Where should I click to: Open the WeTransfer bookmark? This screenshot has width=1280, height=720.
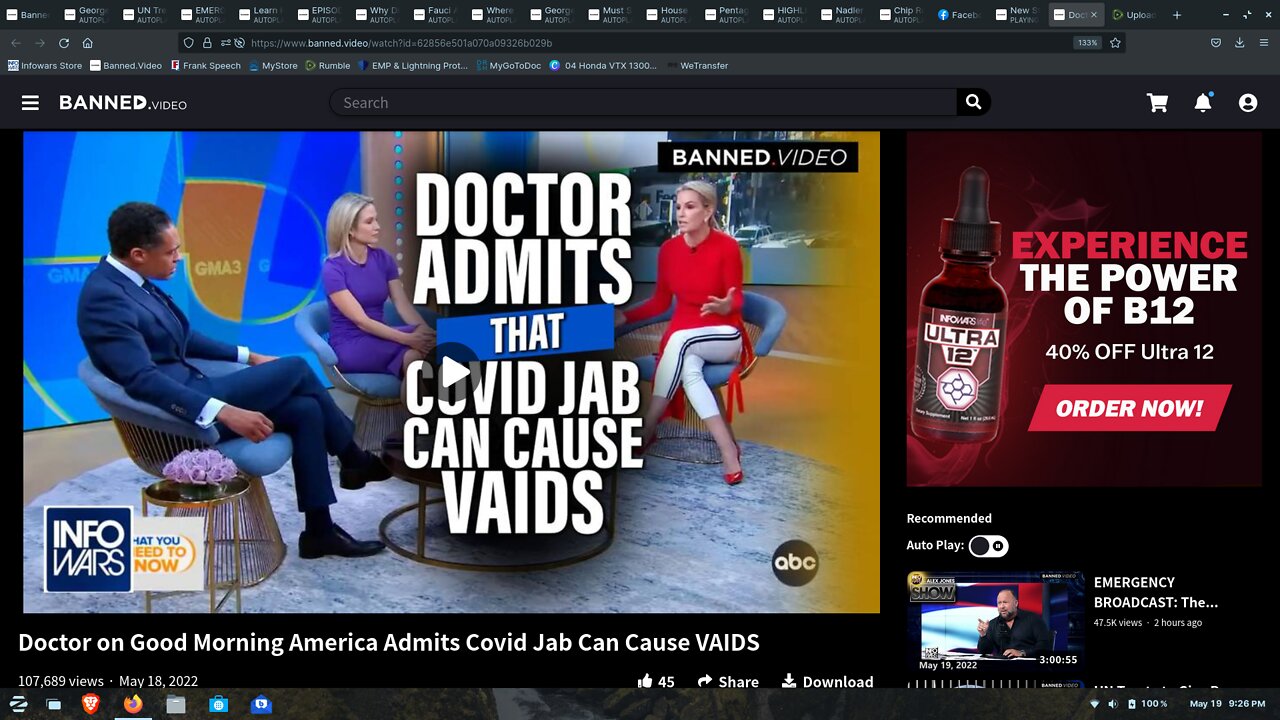(697, 66)
